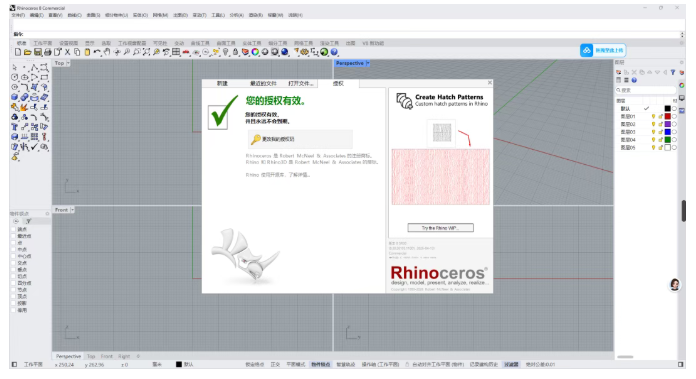Open the Front viewport title dropdown arrow
Viewport: 696px width, 379px height.
point(72,210)
